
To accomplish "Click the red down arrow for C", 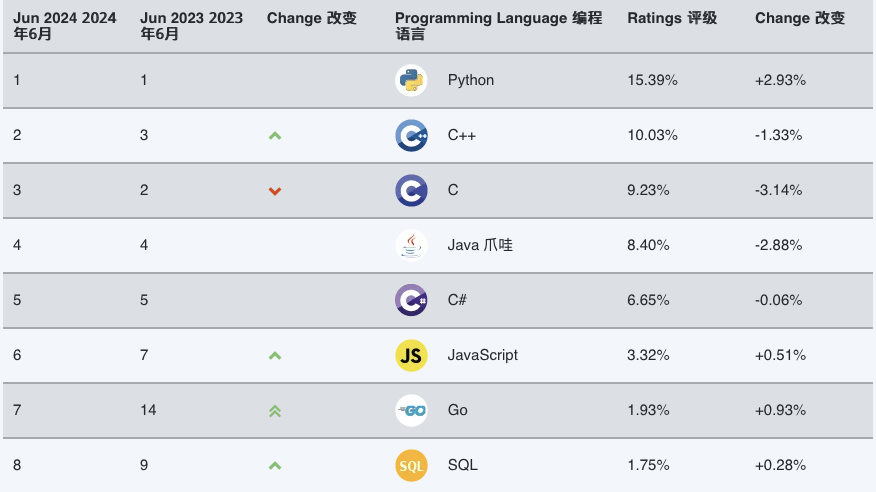I will click(275, 191).
